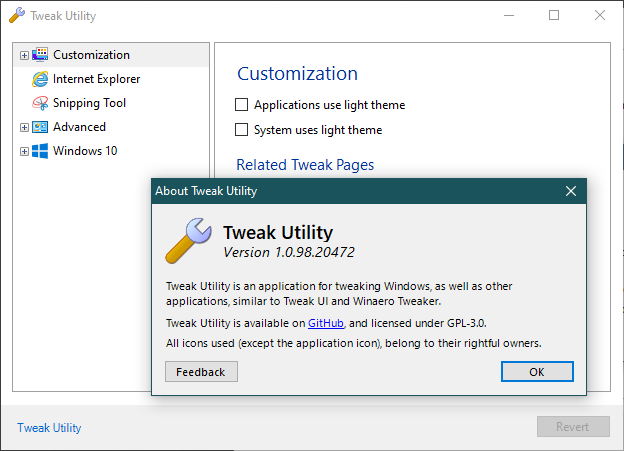Click the Snipping Tool scissors icon

40,103
